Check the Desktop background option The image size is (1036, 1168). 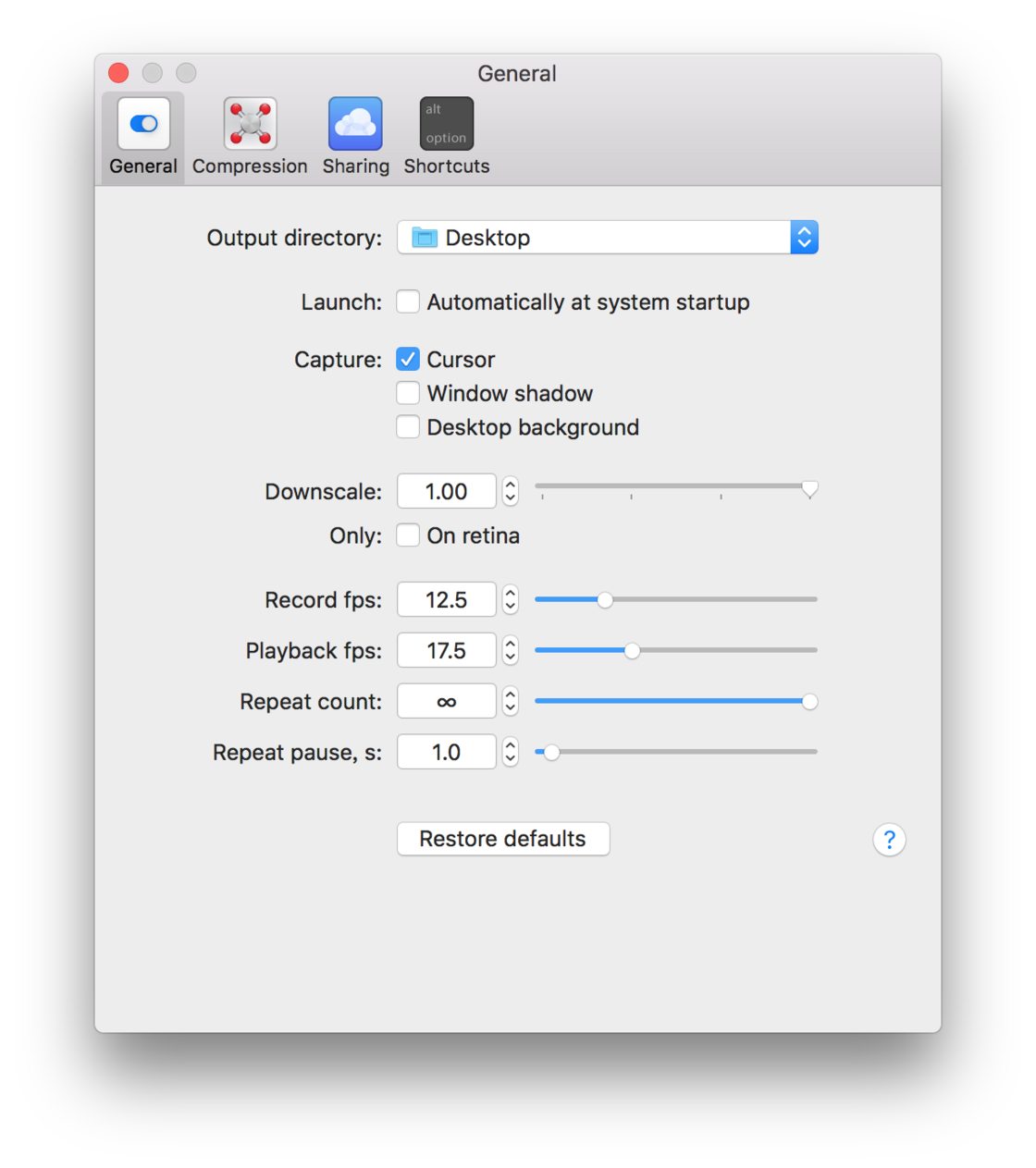(408, 427)
